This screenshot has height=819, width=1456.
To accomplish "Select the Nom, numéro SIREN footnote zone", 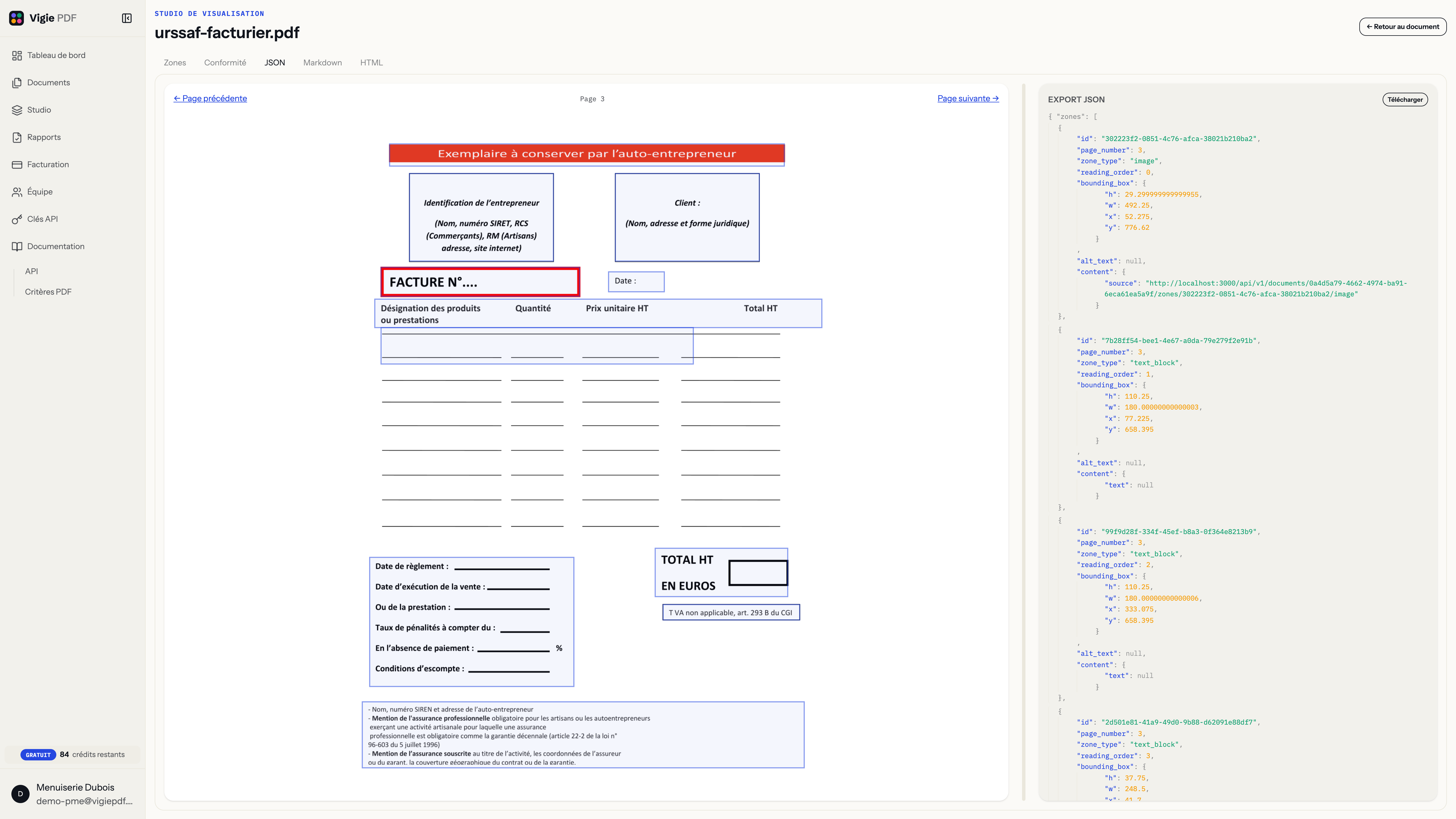I will point(583,735).
